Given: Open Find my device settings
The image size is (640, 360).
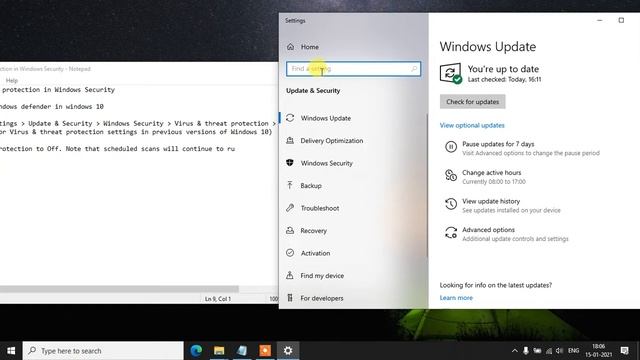Looking at the screenshot, I should point(322,276).
